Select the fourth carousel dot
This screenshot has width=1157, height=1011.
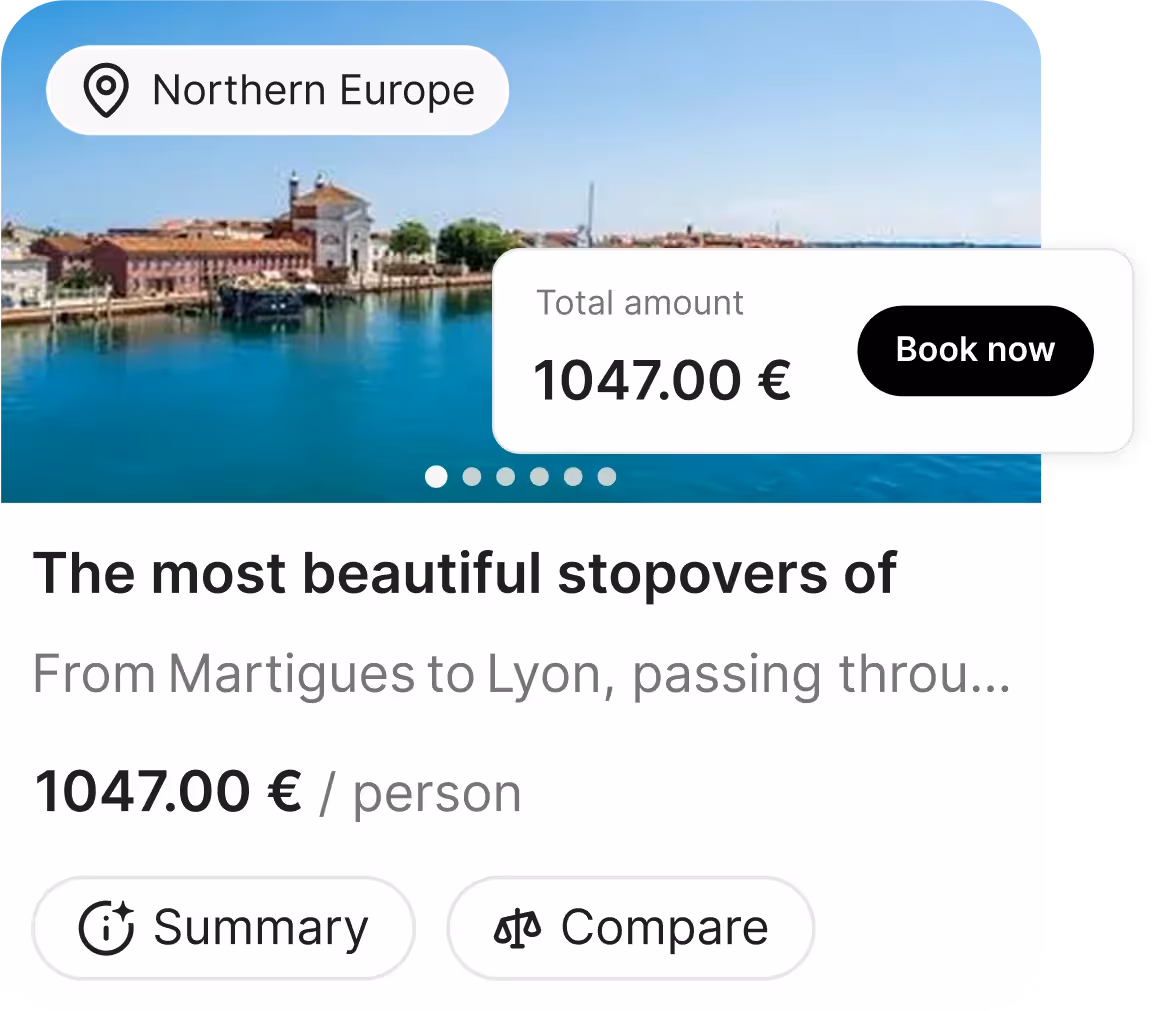[539, 477]
